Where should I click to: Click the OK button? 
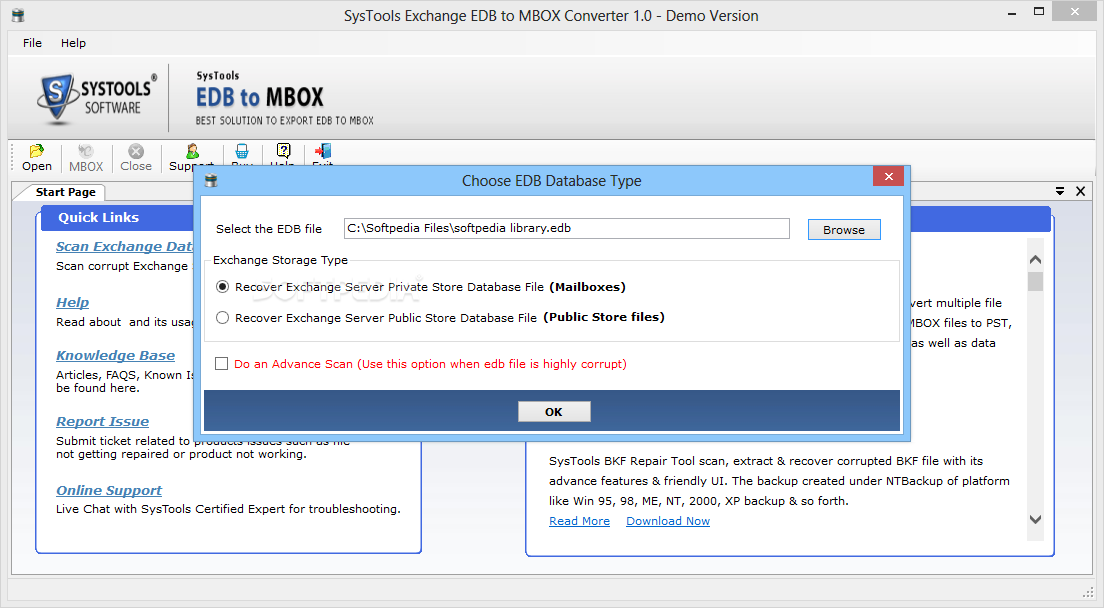click(553, 412)
